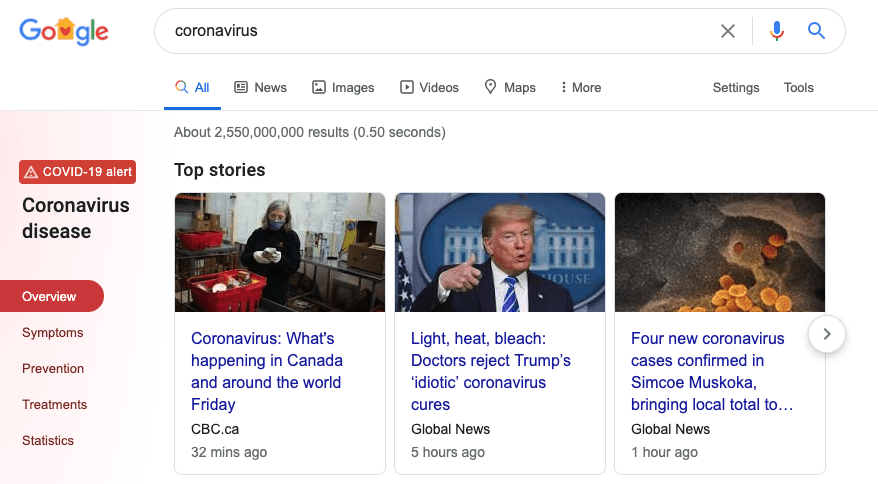This screenshot has width=878, height=484.
Task: Open the Settings menu
Action: tap(736, 87)
